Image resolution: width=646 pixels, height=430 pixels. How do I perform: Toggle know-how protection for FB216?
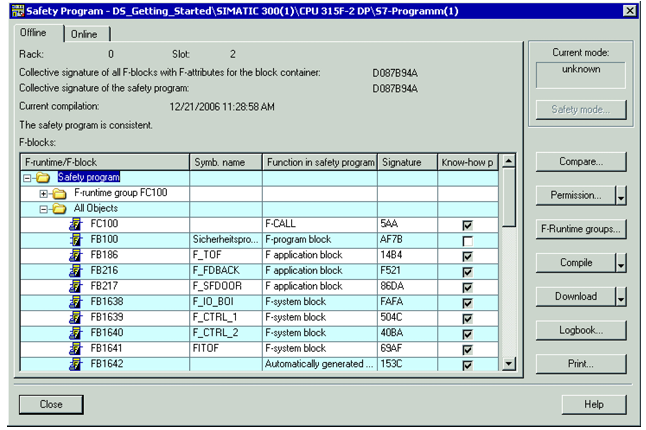coord(467,272)
